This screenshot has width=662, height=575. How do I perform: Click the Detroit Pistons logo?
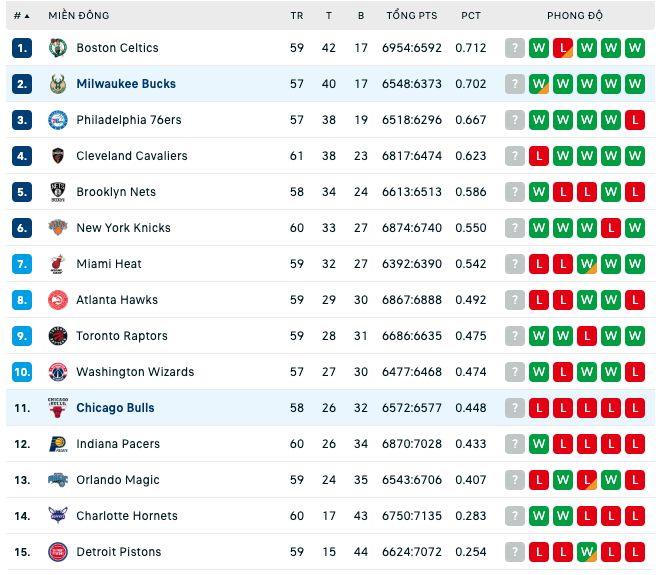coord(58,552)
